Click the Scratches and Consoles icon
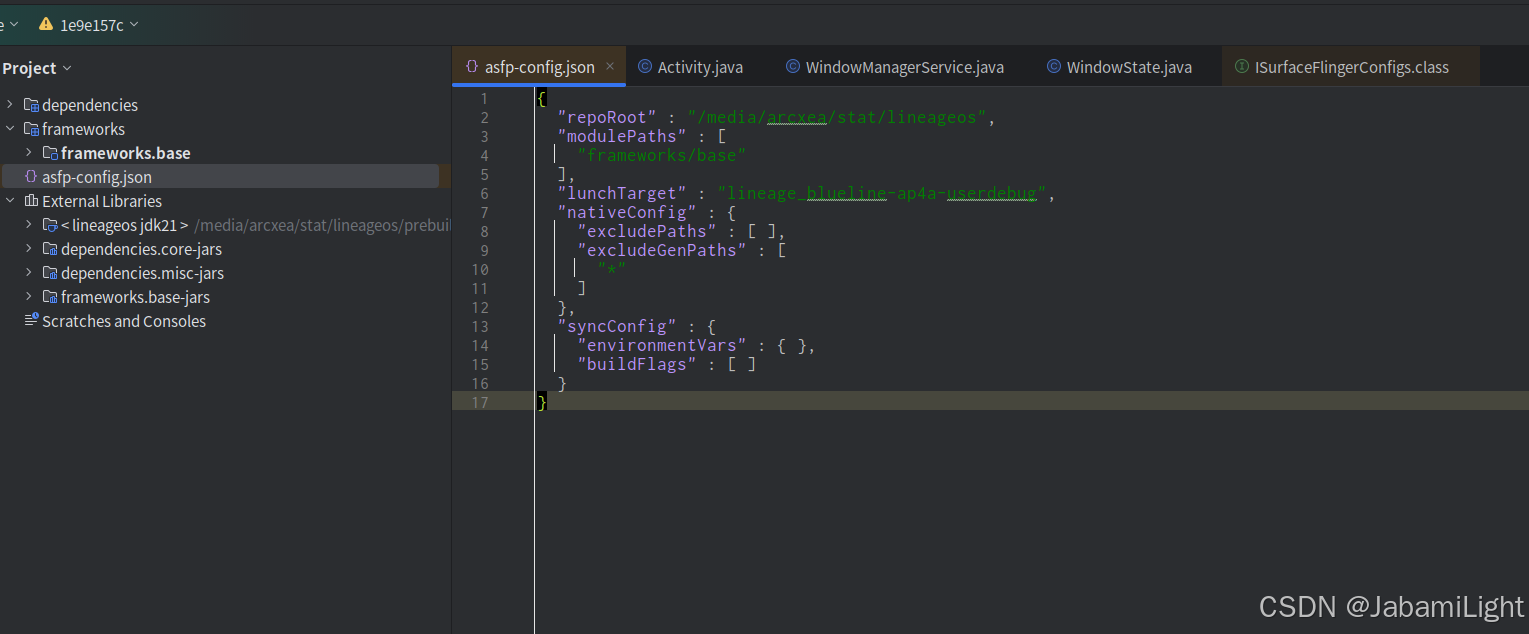Viewport: 1529px width, 634px height. (30, 321)
